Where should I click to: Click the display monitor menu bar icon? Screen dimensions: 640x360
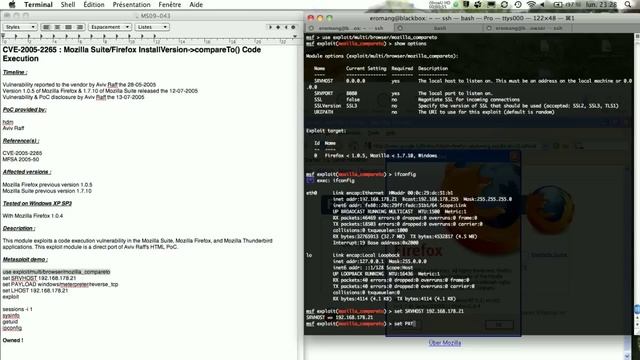click(491, 4)
